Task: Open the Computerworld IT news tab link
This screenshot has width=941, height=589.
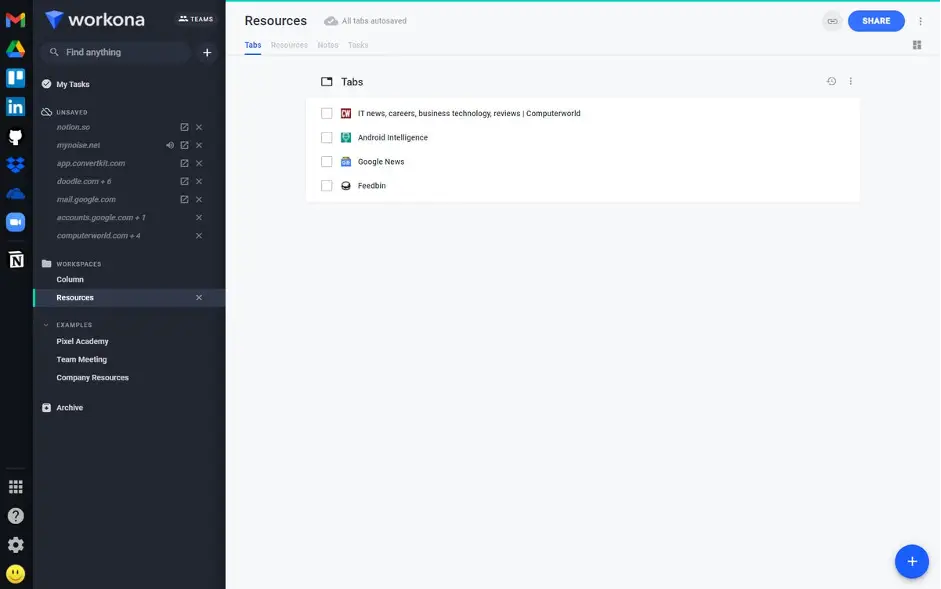Action: coord(469,113)
